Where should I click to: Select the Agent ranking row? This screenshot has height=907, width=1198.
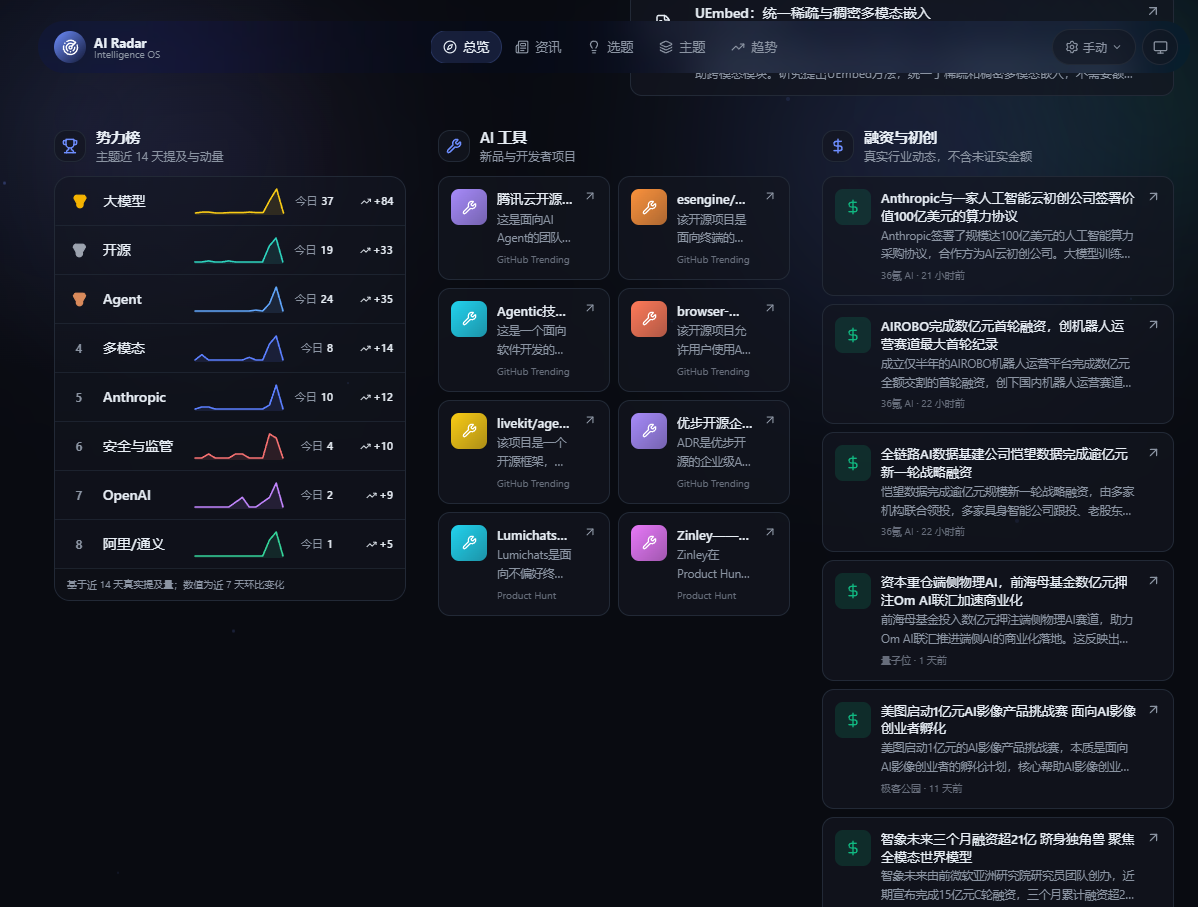230,299
